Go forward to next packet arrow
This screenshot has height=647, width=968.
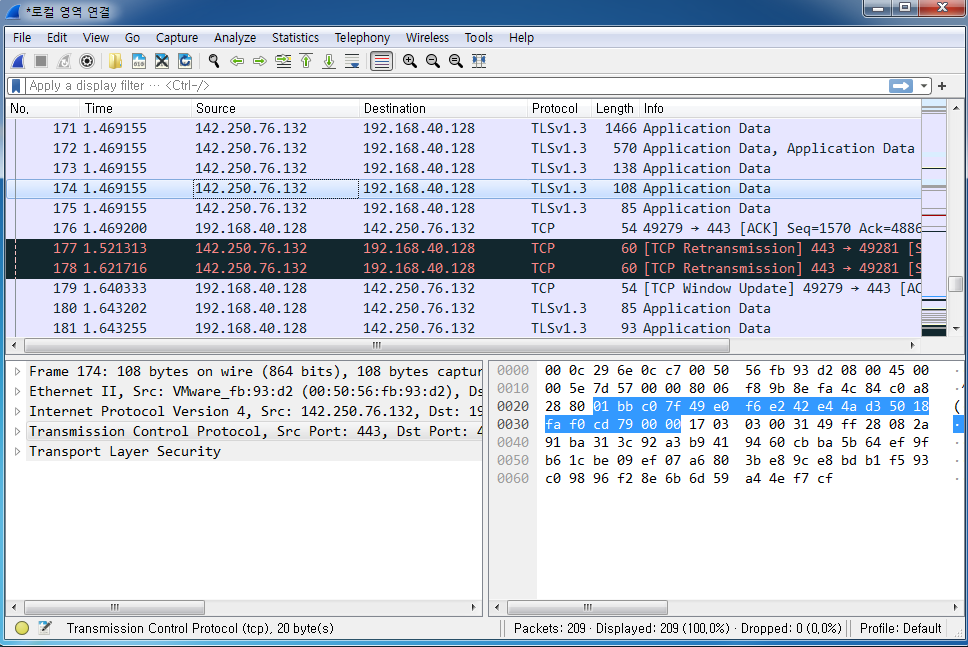pyautogui.click(x=260, y=61)
